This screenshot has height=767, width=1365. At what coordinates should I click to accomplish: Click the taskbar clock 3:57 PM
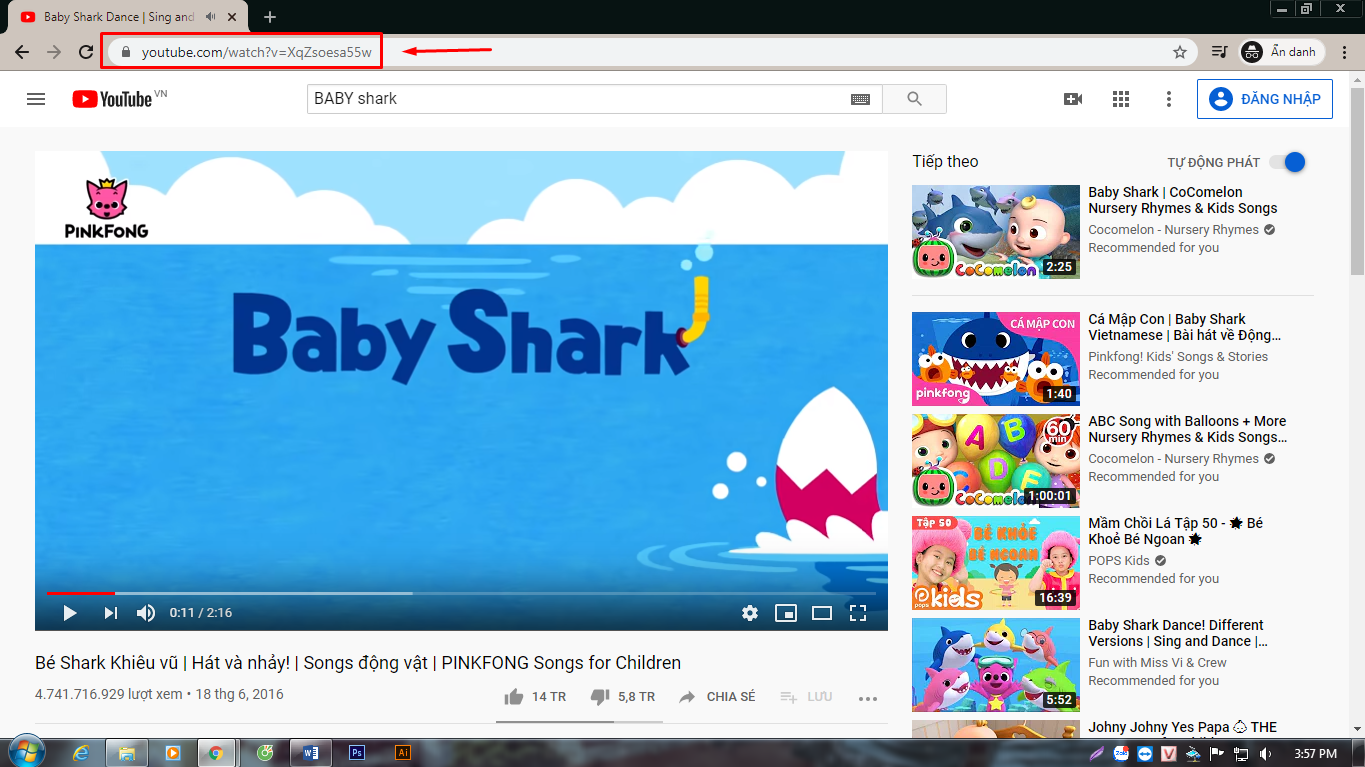pos(1314,753)
